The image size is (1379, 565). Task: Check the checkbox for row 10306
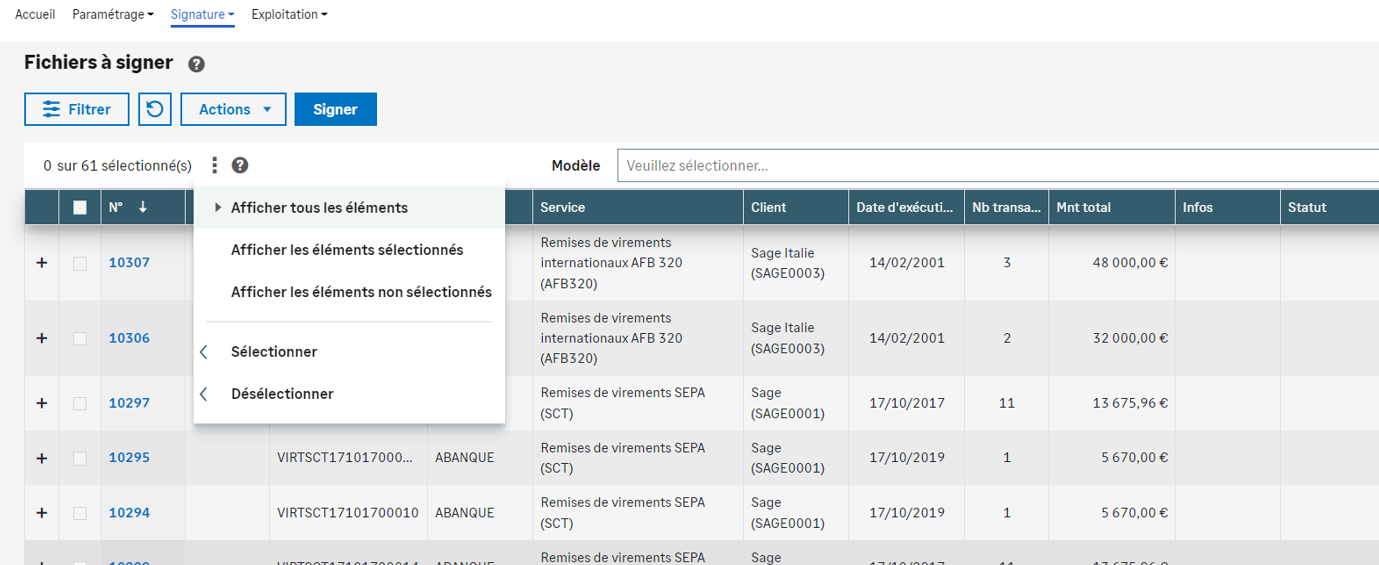click(80, 339)
